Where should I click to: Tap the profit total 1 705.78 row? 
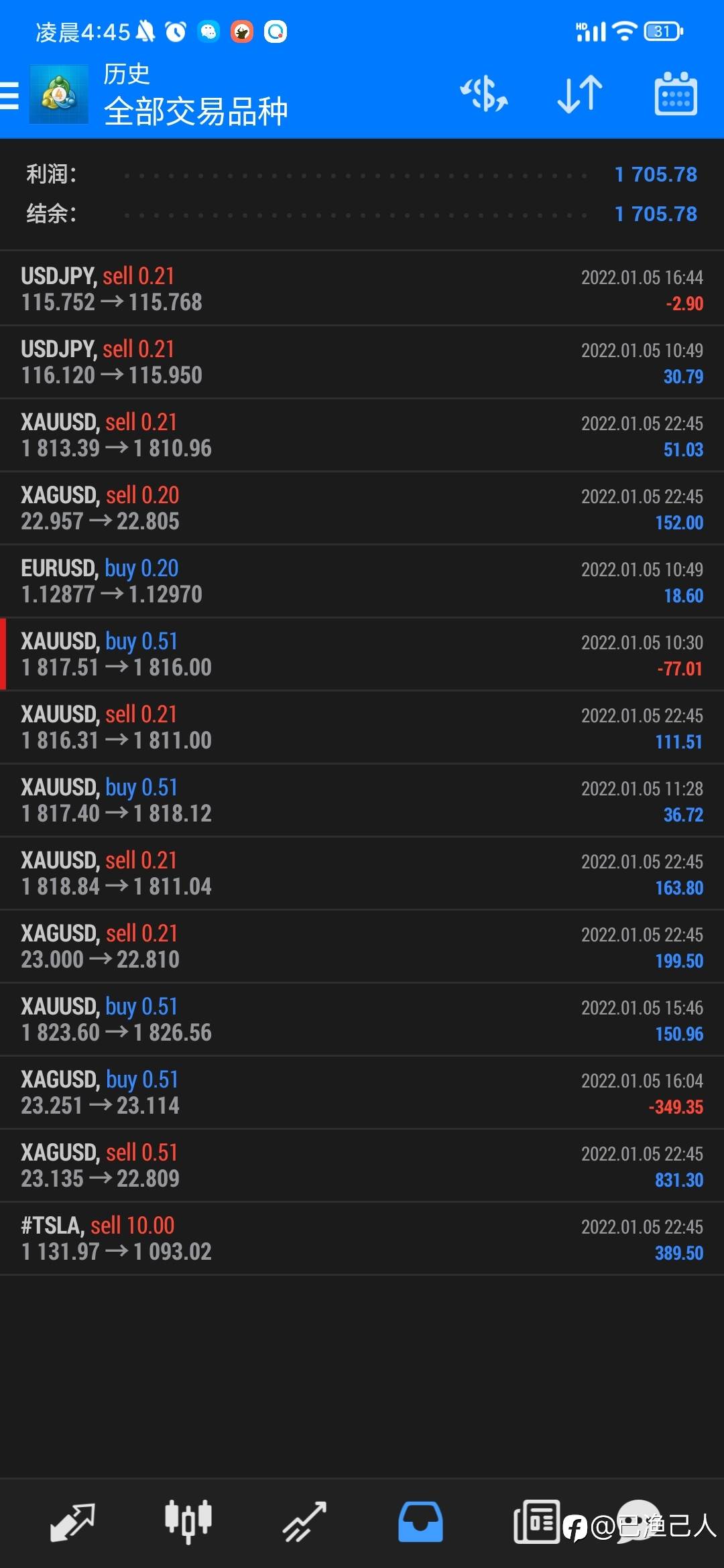tap(362, 174)
